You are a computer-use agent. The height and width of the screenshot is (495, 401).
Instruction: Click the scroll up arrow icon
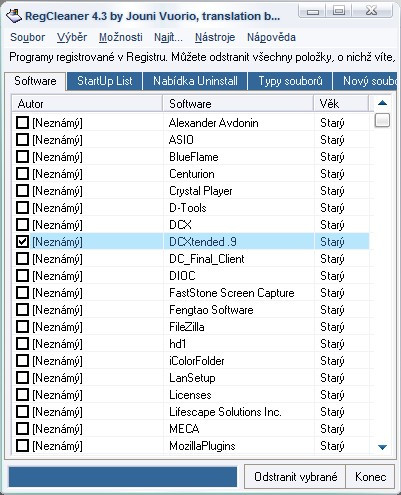pyautogui.click(x=382, y=103)
